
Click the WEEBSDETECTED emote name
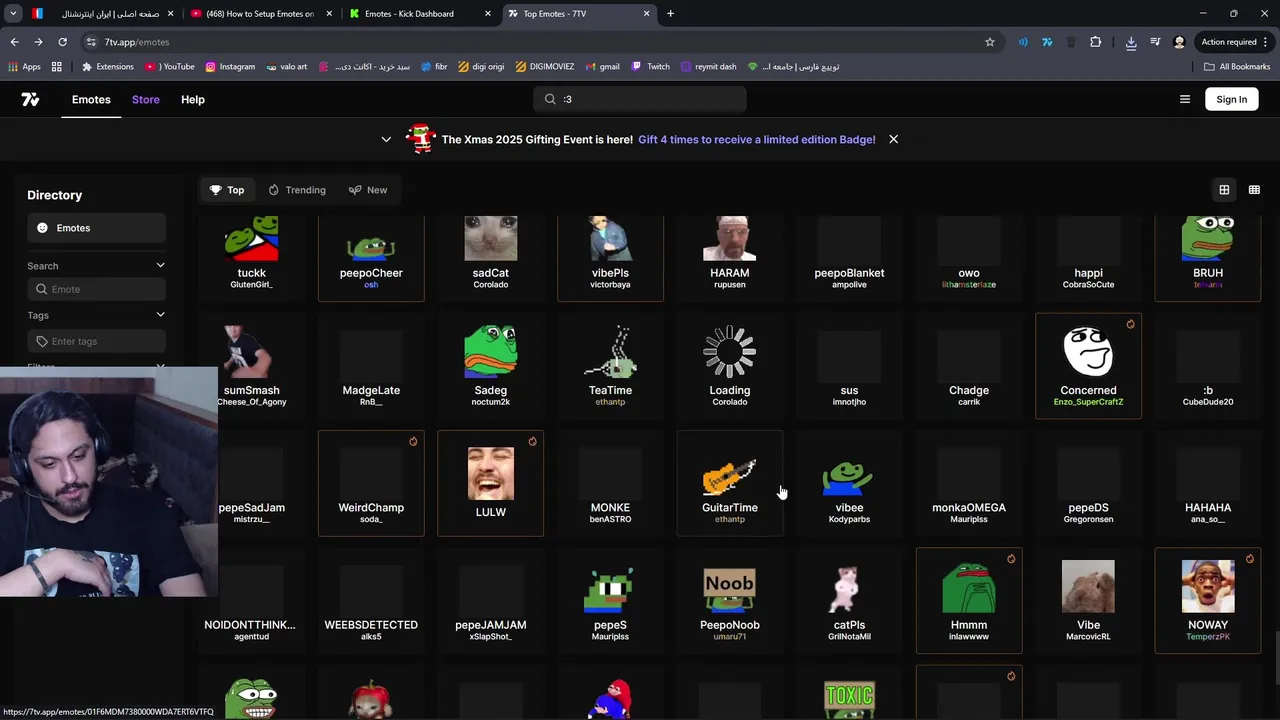(371, 625)
